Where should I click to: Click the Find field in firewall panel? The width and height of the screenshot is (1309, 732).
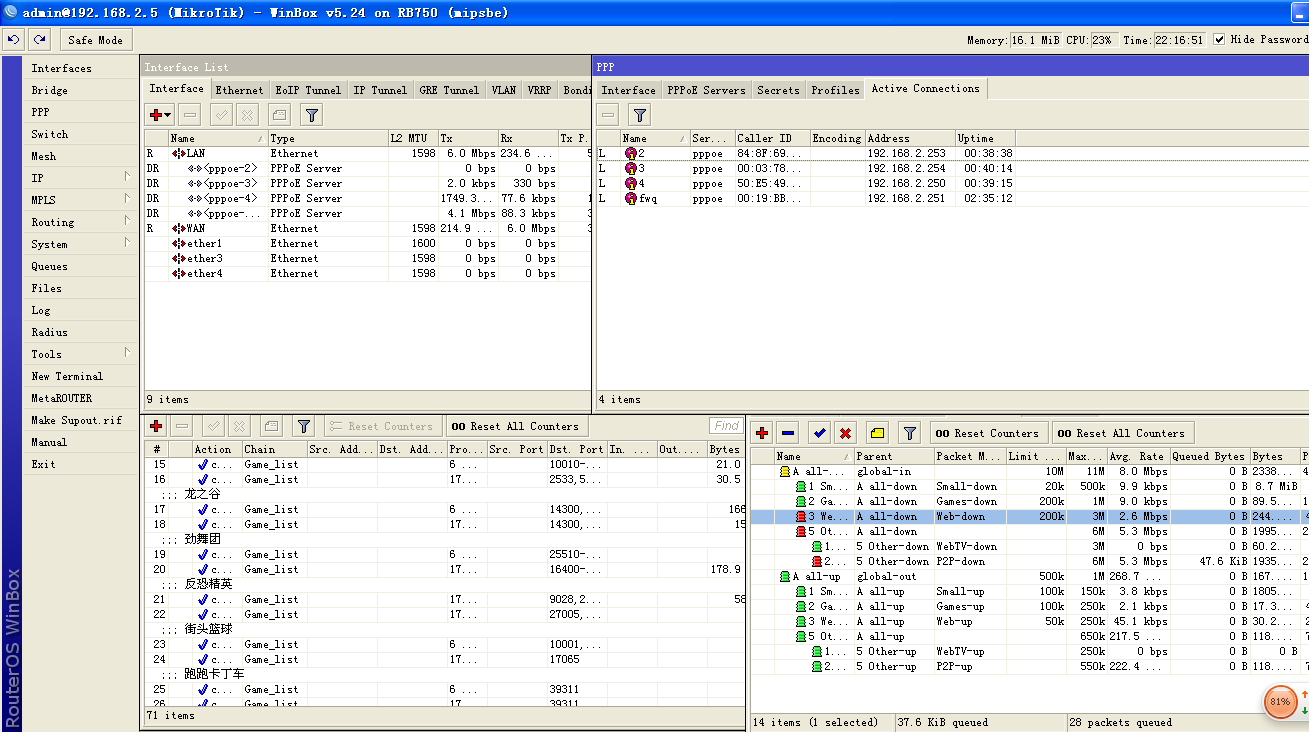tap(726, 426)
